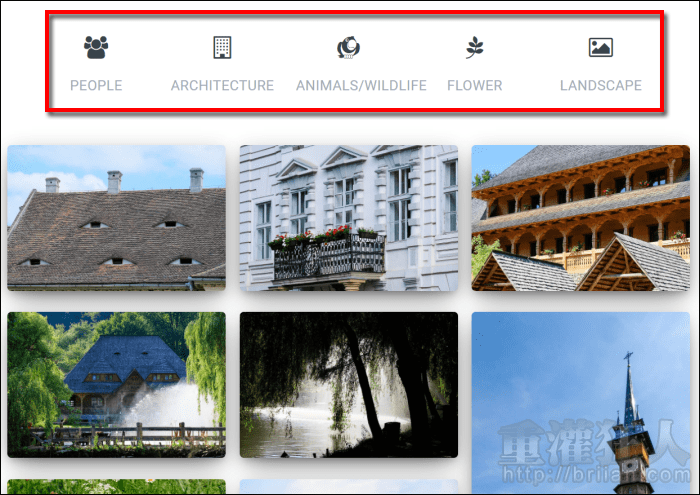Choose the FLOWER category label
700x495 pixels.
point(475,85)
